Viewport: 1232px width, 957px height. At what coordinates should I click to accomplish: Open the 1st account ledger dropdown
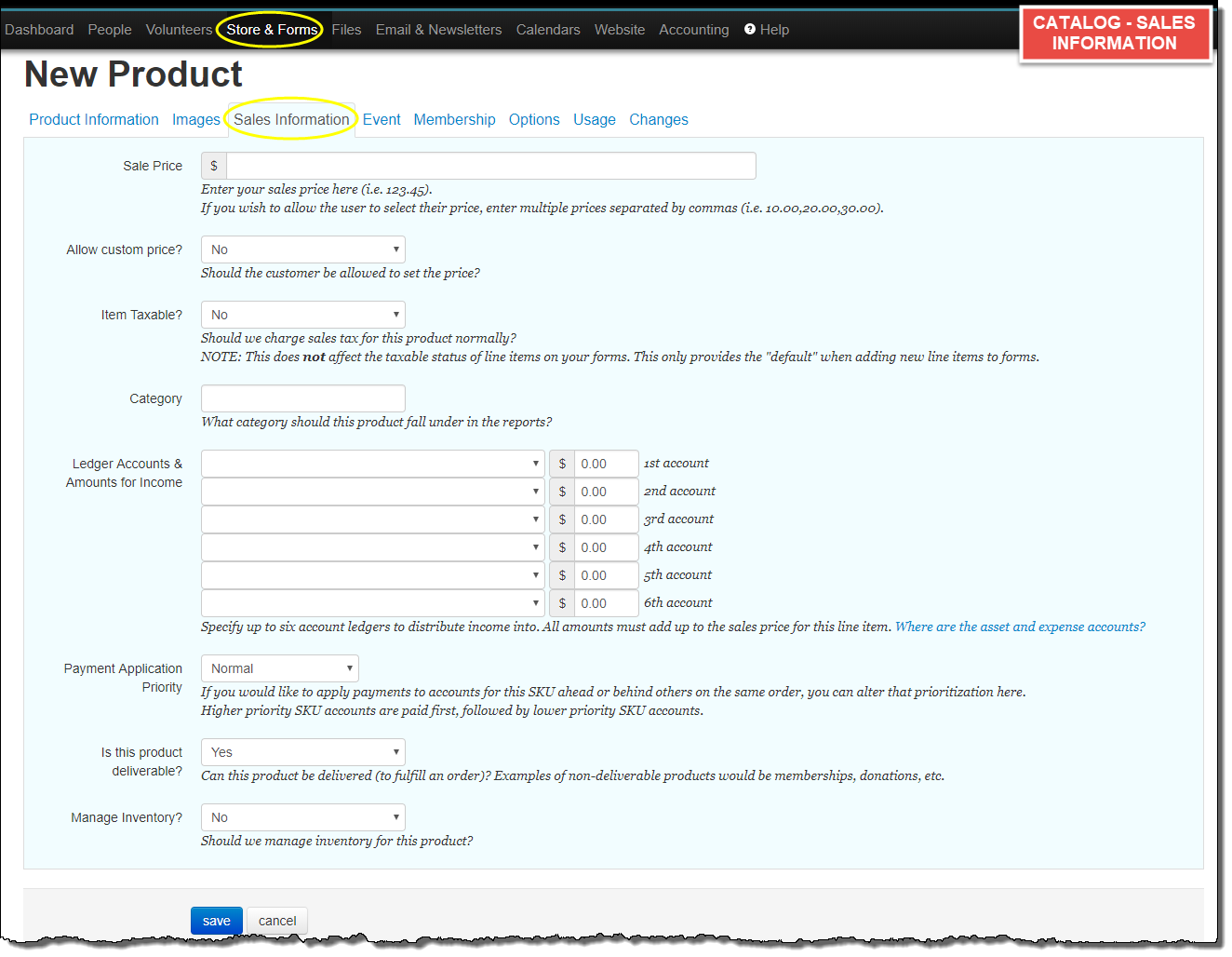click(x=373, y=464)
